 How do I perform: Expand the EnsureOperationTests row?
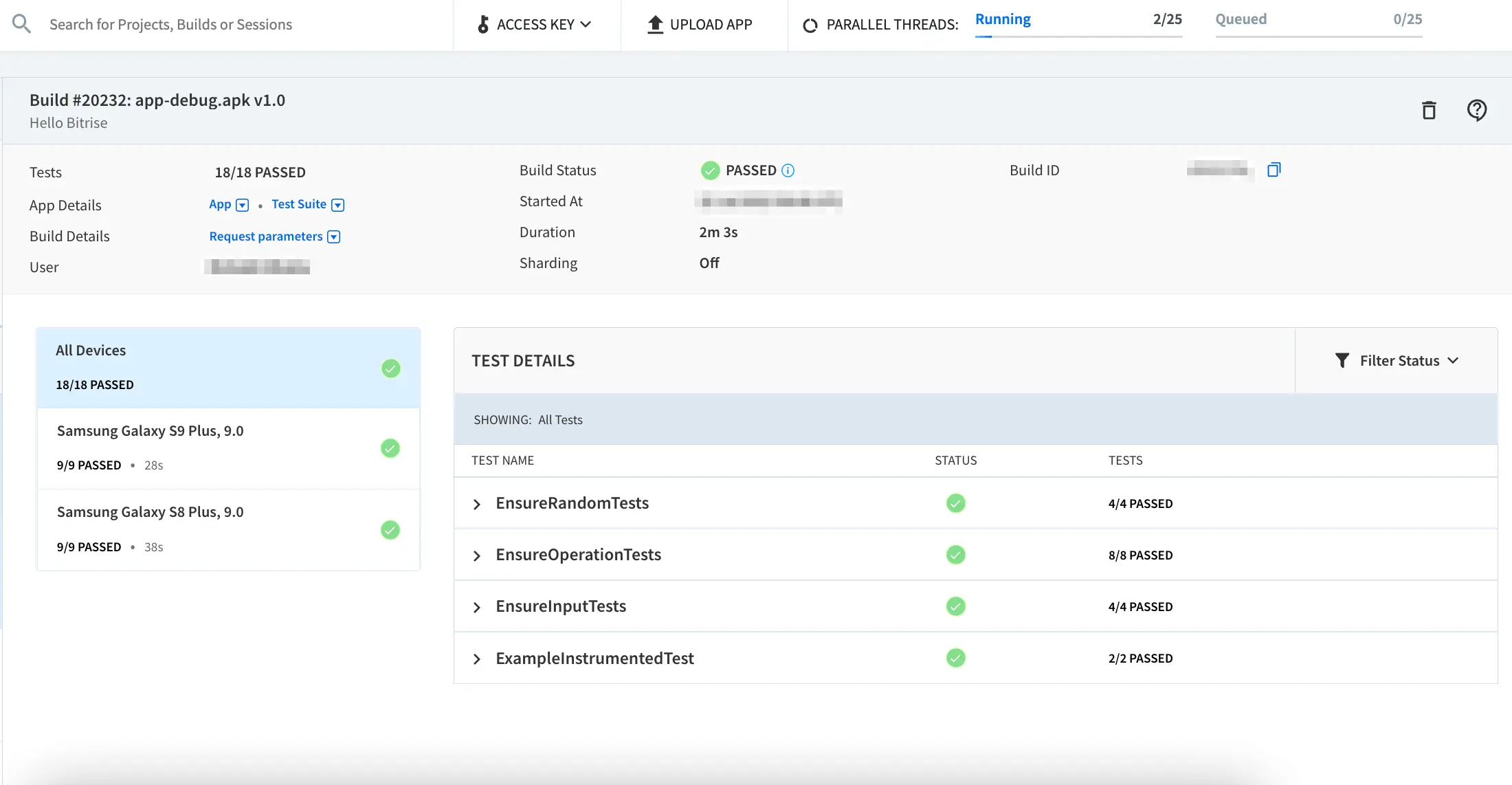click(x=477, y=555)
